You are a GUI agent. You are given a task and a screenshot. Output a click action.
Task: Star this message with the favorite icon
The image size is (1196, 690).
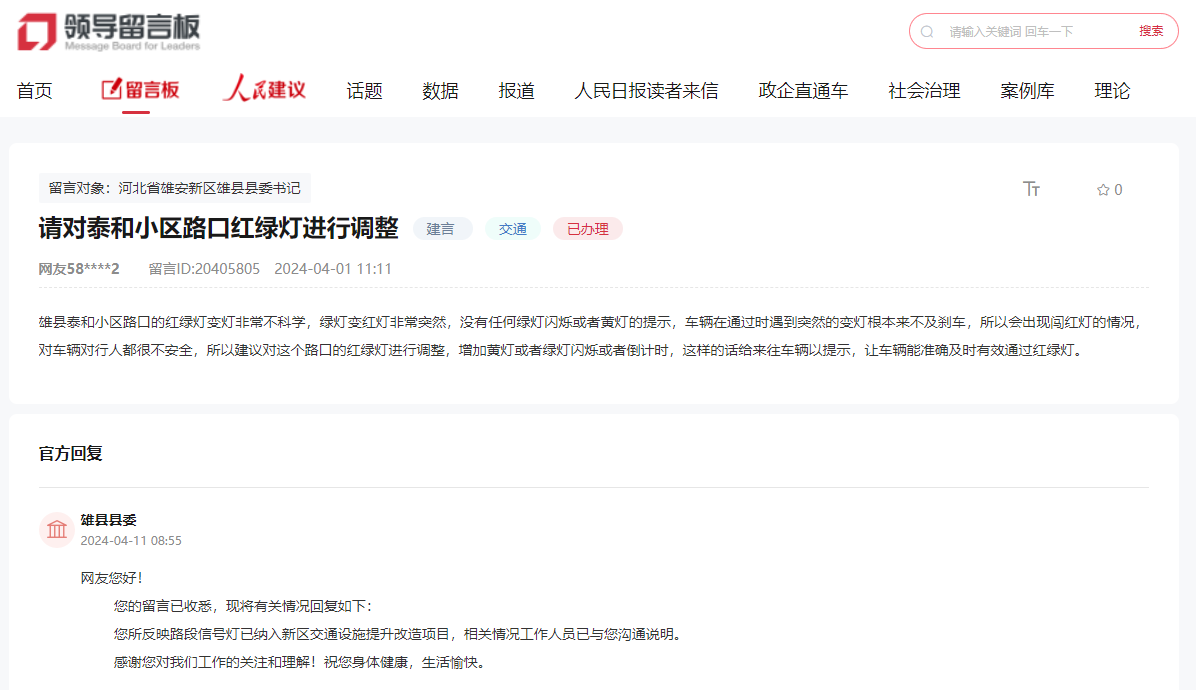(x=1103, y=190)
